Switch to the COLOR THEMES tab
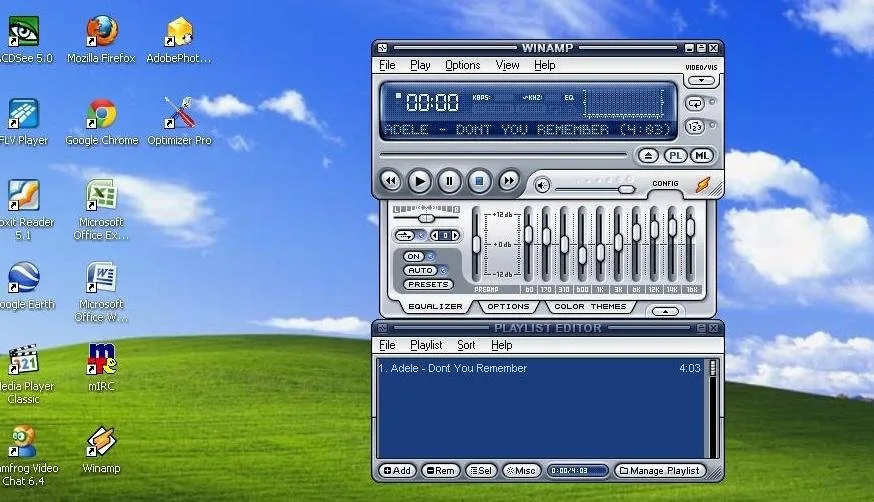 coord(590,306)
